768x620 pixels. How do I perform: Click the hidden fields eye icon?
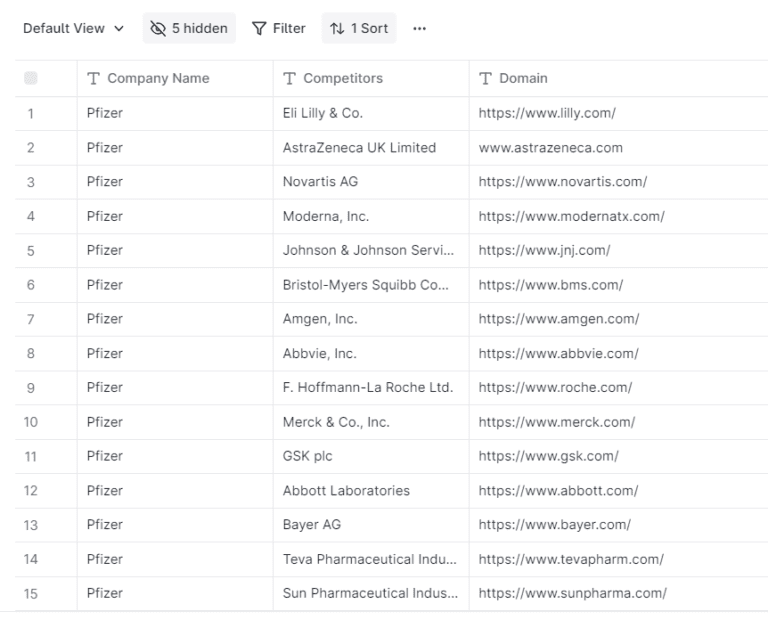coord(158,28)
